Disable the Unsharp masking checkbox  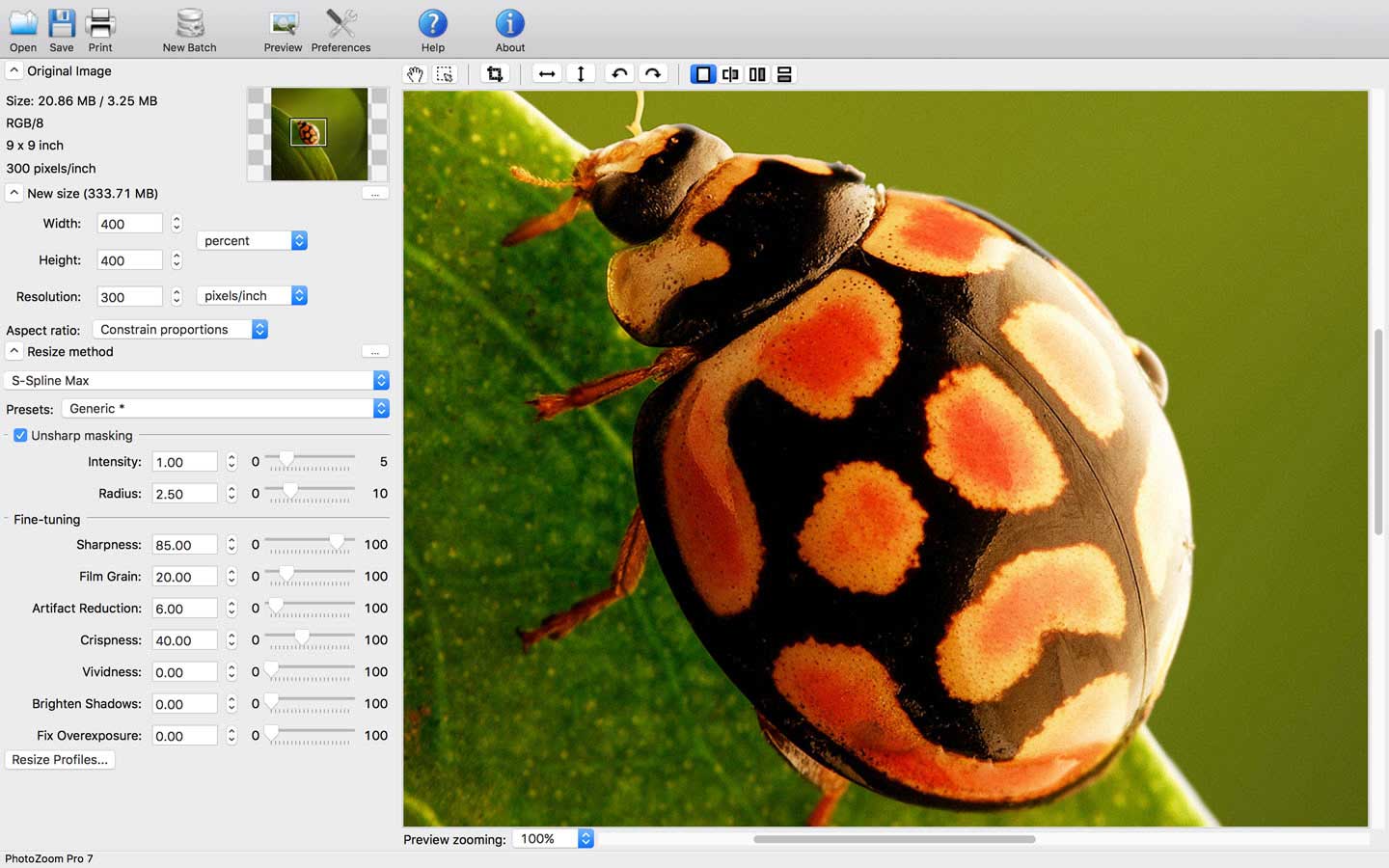coord(20,435)
